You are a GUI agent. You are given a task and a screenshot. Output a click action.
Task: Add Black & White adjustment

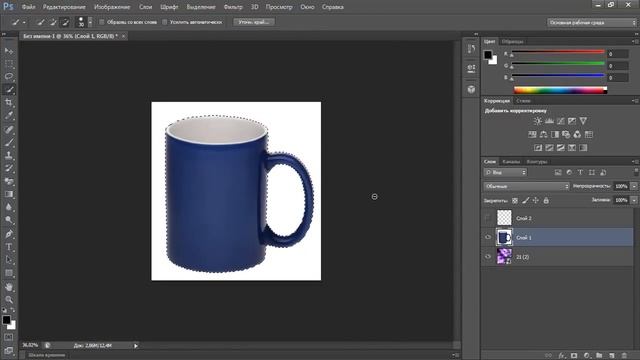coord(555,134)
